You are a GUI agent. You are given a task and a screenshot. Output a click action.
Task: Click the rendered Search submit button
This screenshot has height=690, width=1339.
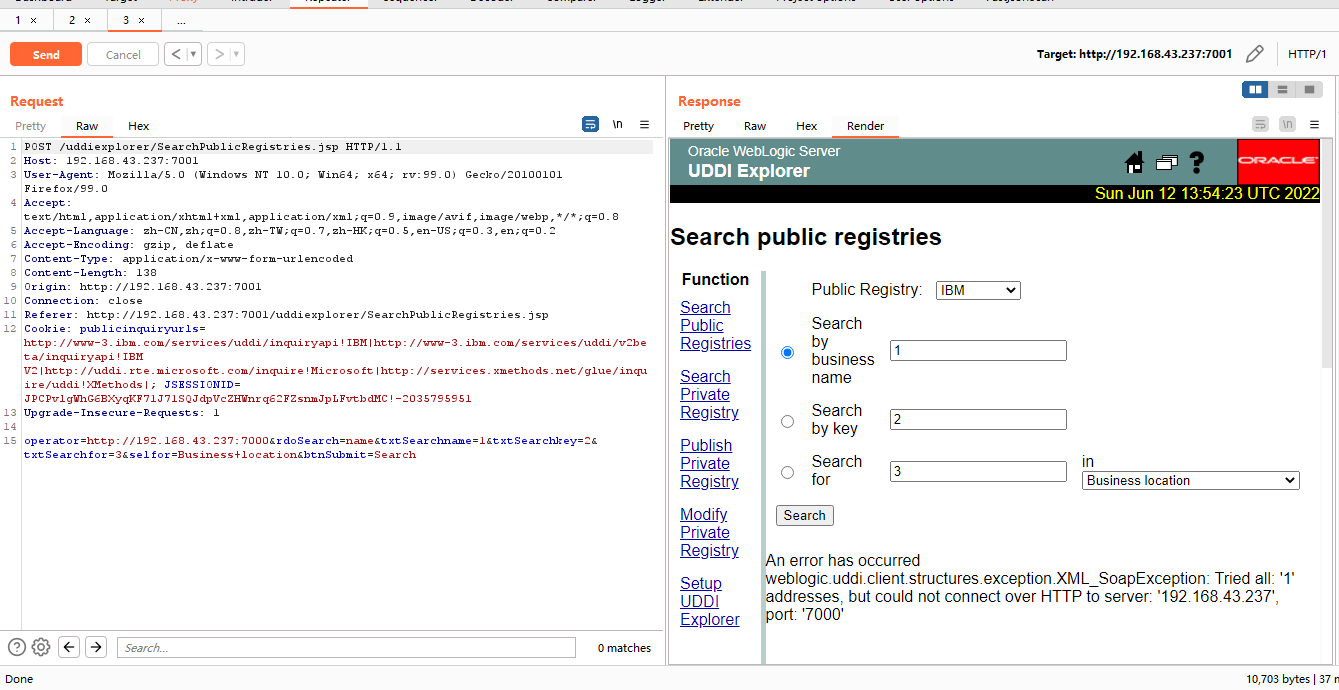[805, 515]
